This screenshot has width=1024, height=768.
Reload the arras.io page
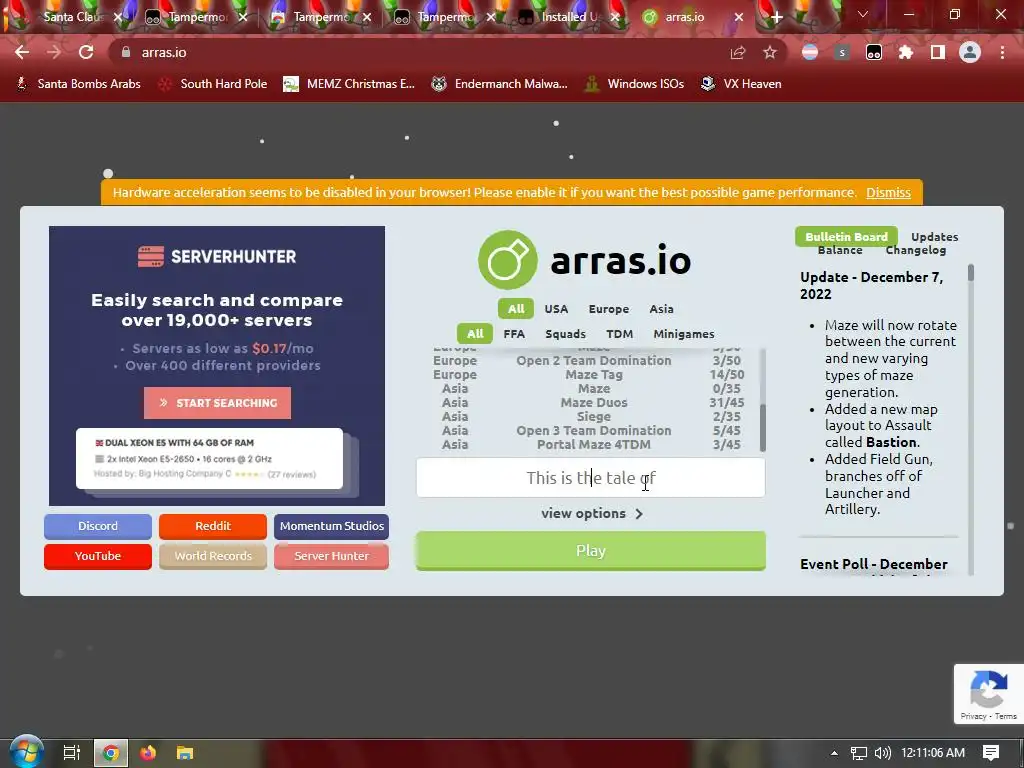pyautogui.click(x=86, y=52)
